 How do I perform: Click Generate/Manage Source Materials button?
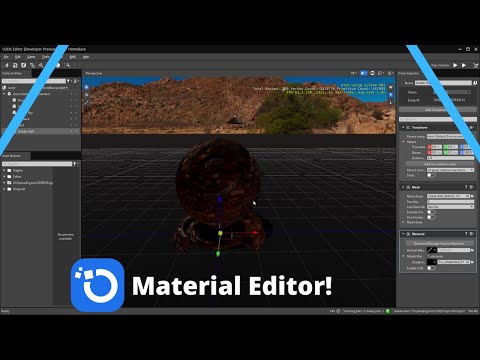[439, 243]
